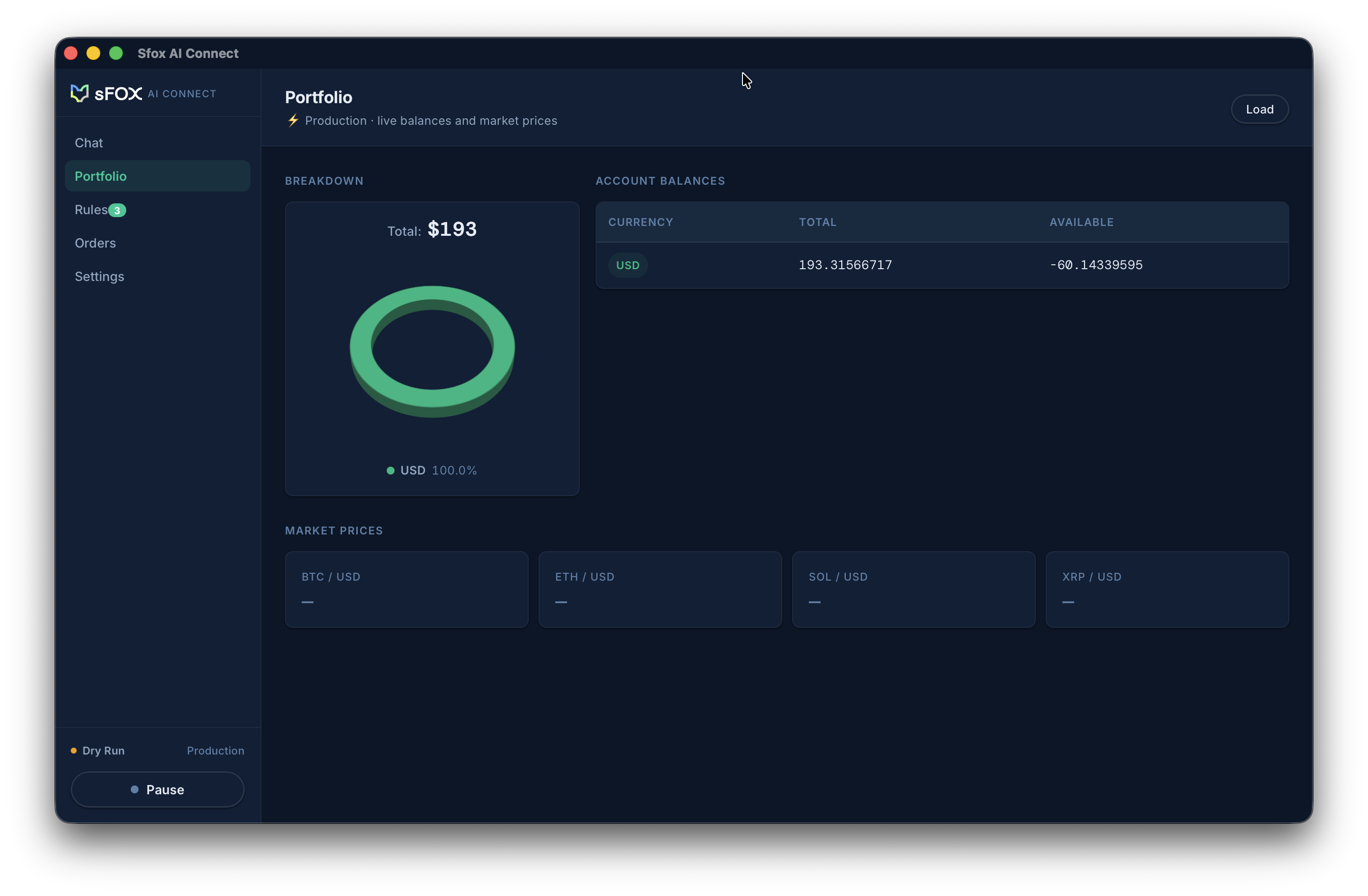Click the sFOX fox logo icon
This screenshot has width=1368, height=896.
[x=79, y=93]
